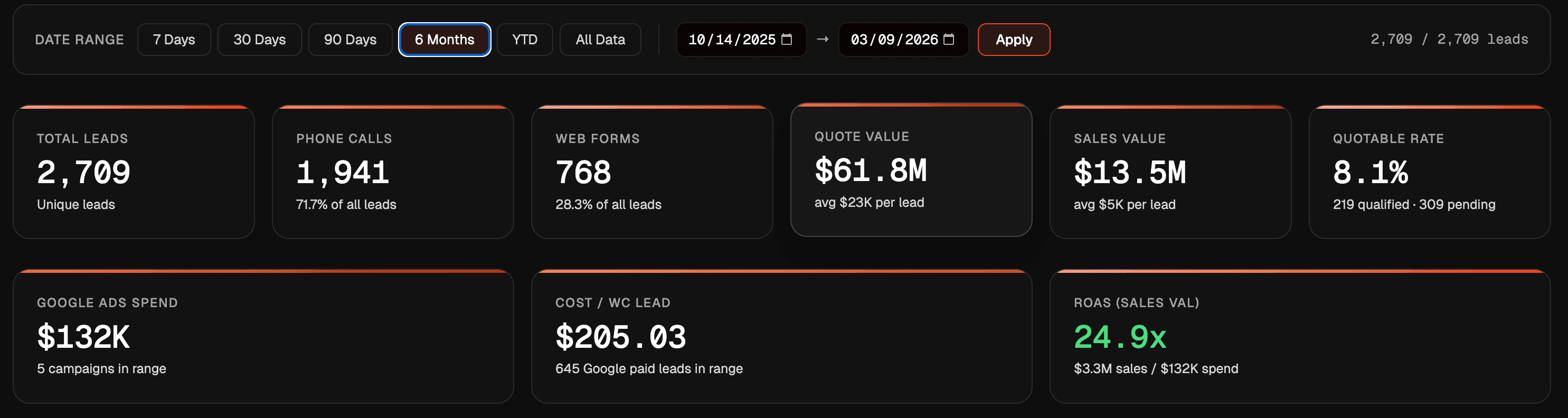Open the start date calendar picker icon
Screen dimensions: 1568x418
click(787, 40)
